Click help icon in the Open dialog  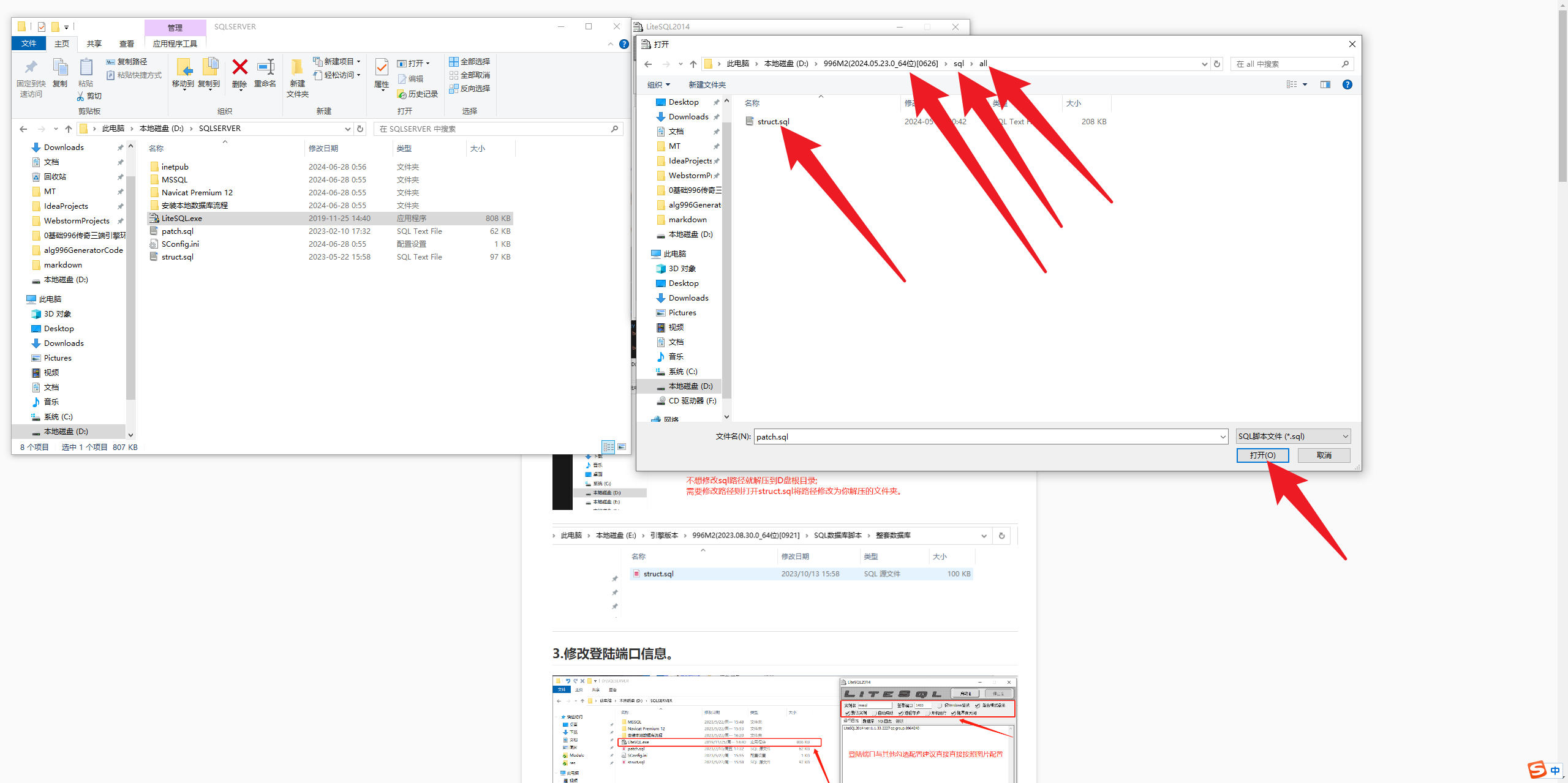(1347, 84)
